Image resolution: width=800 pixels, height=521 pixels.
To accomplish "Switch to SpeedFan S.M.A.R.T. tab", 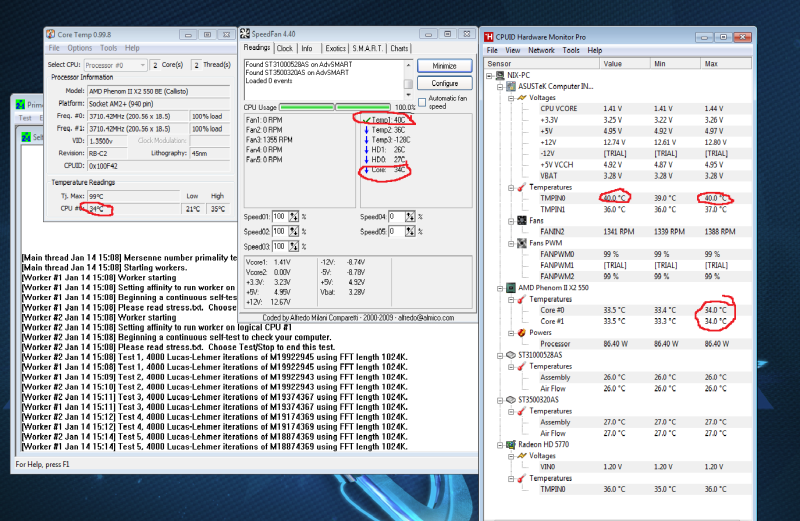I will 367,48.
